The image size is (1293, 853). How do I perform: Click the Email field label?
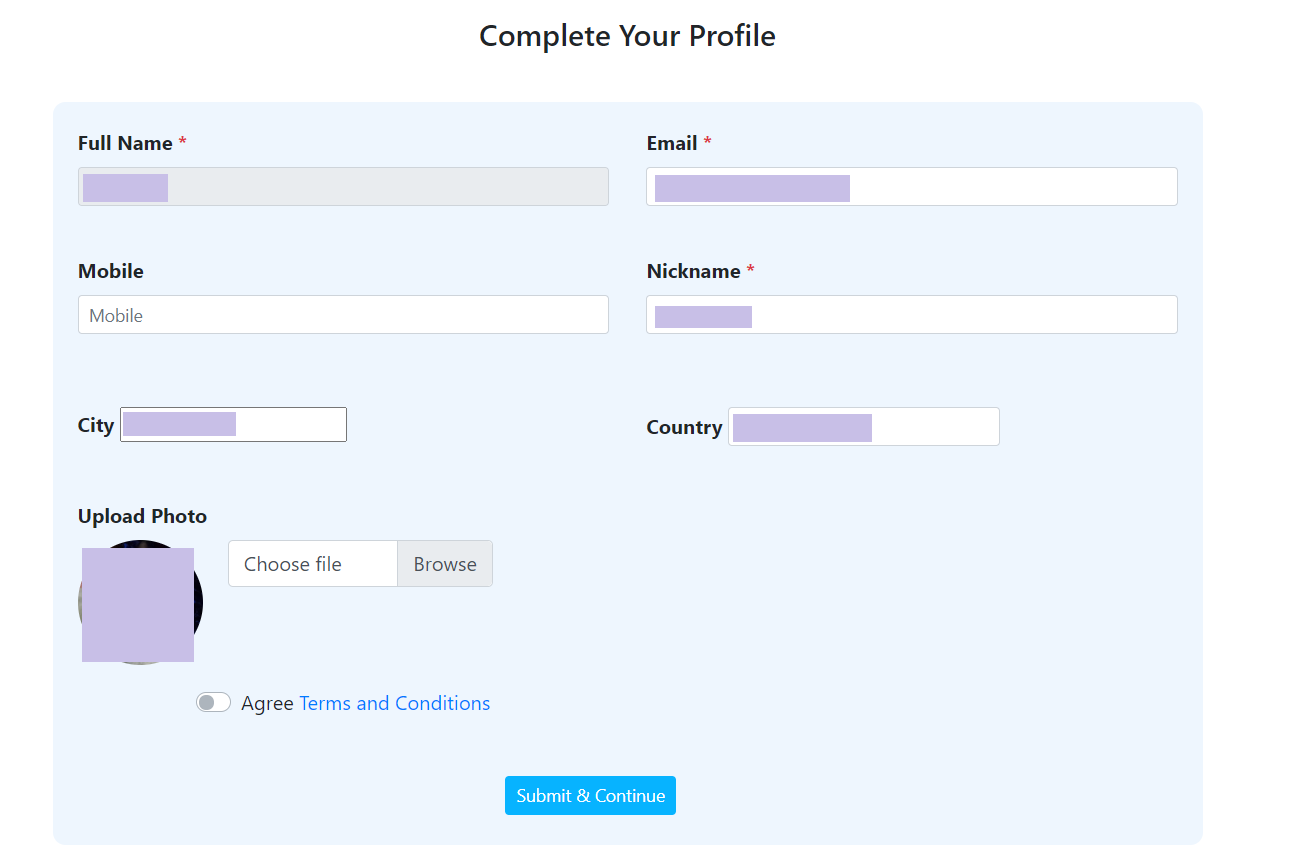point(672,143)
